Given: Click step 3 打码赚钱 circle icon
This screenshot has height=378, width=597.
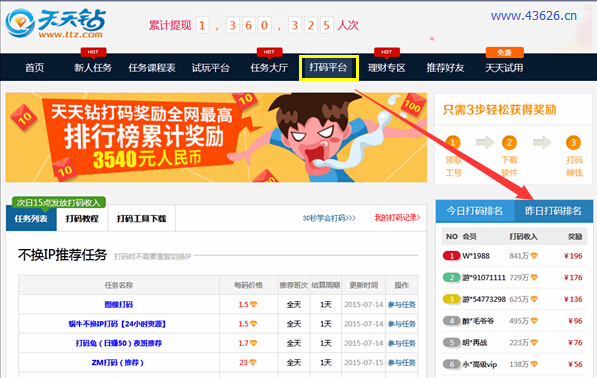Looking at the screenshot, I should (573, 143).
